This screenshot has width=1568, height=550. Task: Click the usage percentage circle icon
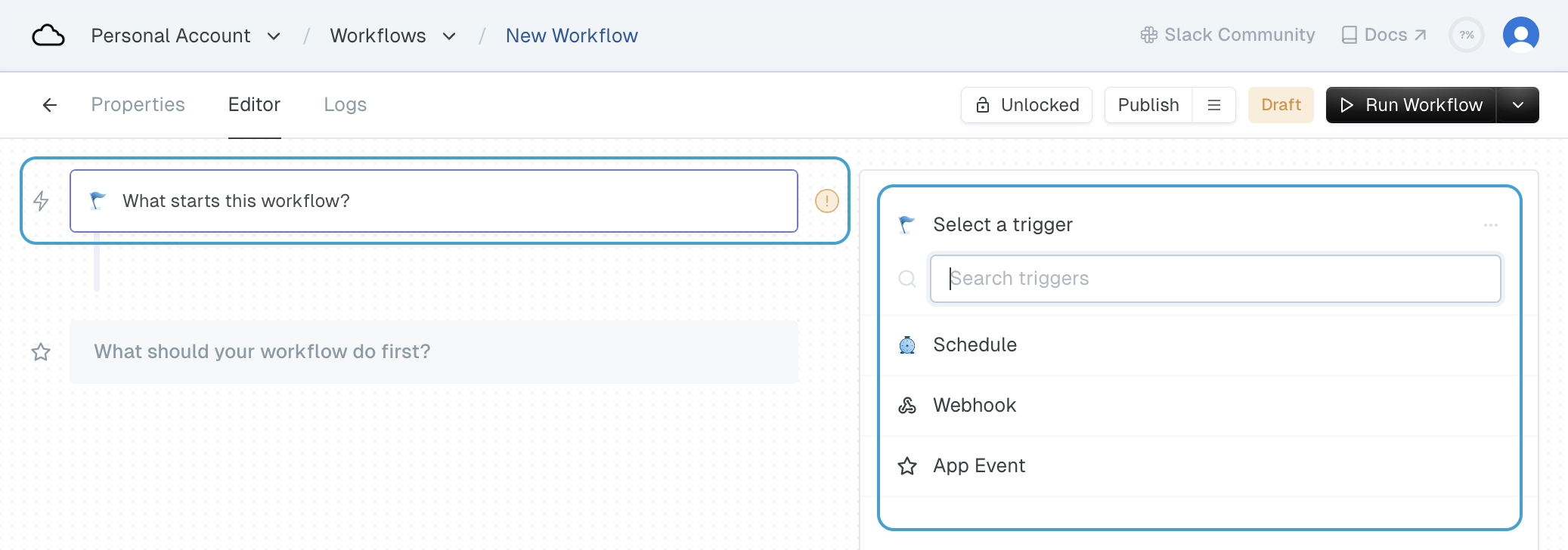tap(1466, 35)
